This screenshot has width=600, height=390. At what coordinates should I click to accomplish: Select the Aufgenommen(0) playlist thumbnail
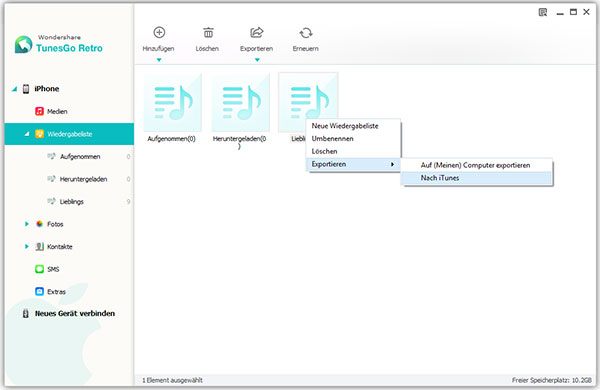click(173, 103)
